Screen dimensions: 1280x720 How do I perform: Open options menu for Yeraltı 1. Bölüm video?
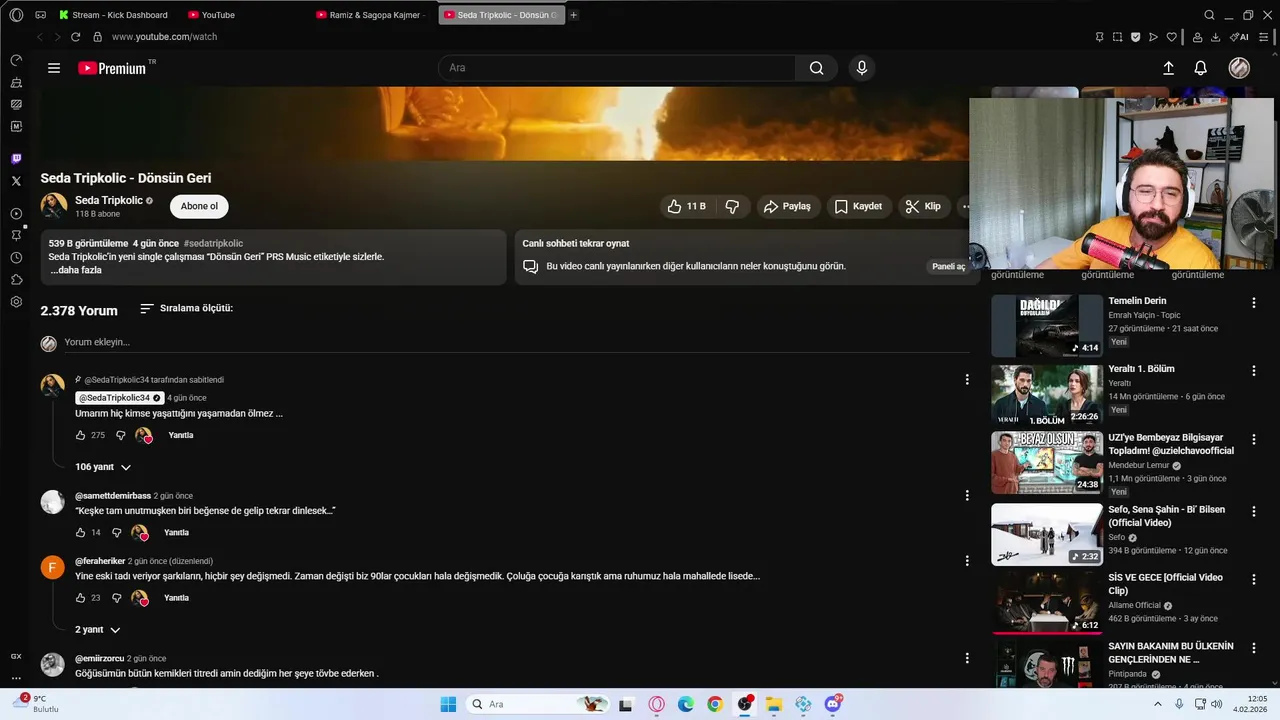click(1254, 370)
